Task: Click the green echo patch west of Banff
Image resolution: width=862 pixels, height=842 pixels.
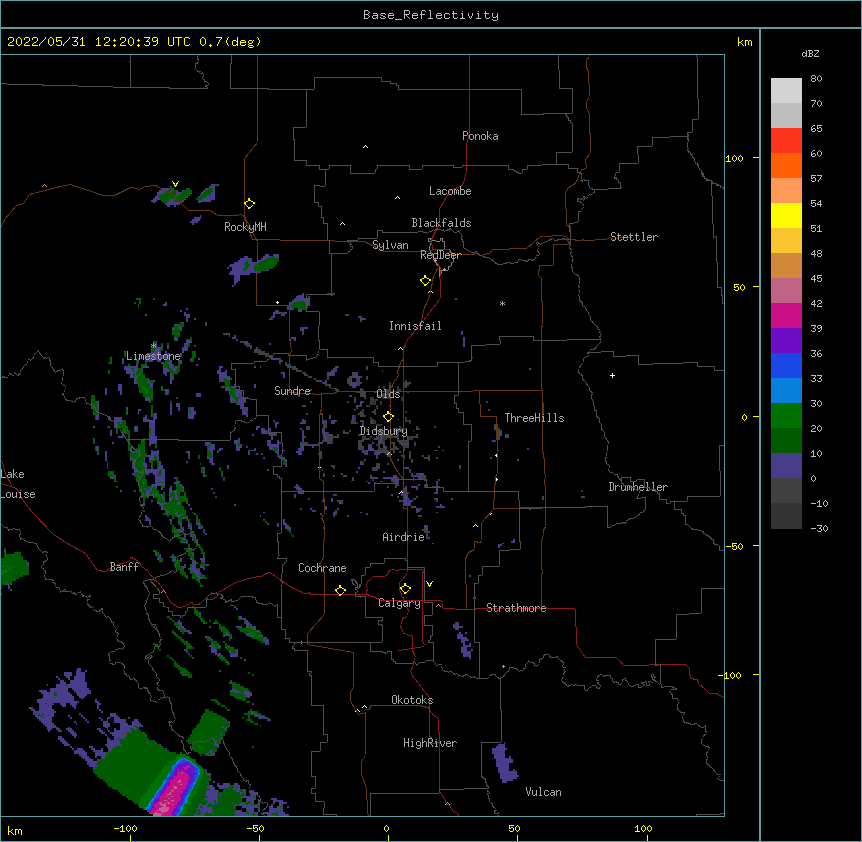Action: click(13, 569)
